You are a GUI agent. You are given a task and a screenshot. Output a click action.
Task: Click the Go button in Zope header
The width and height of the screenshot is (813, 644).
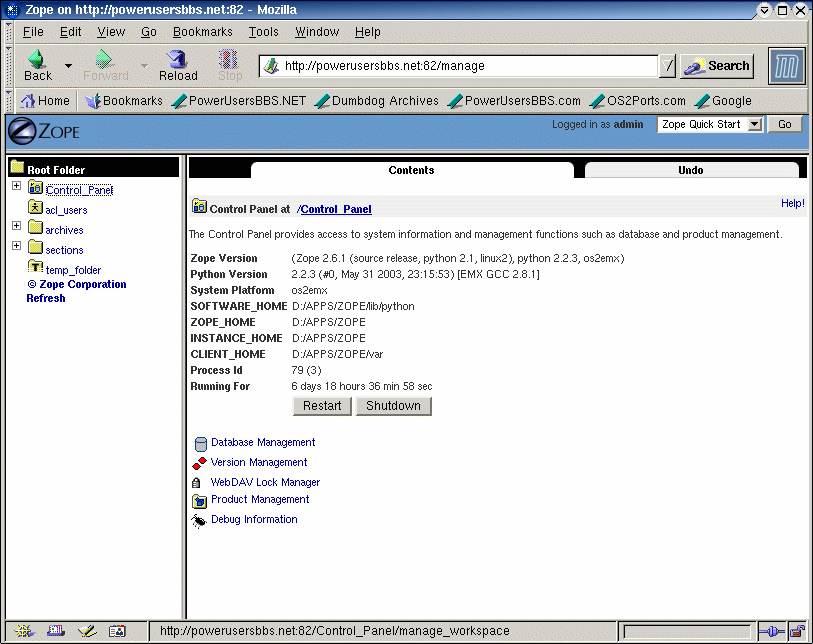click(784, 124)
